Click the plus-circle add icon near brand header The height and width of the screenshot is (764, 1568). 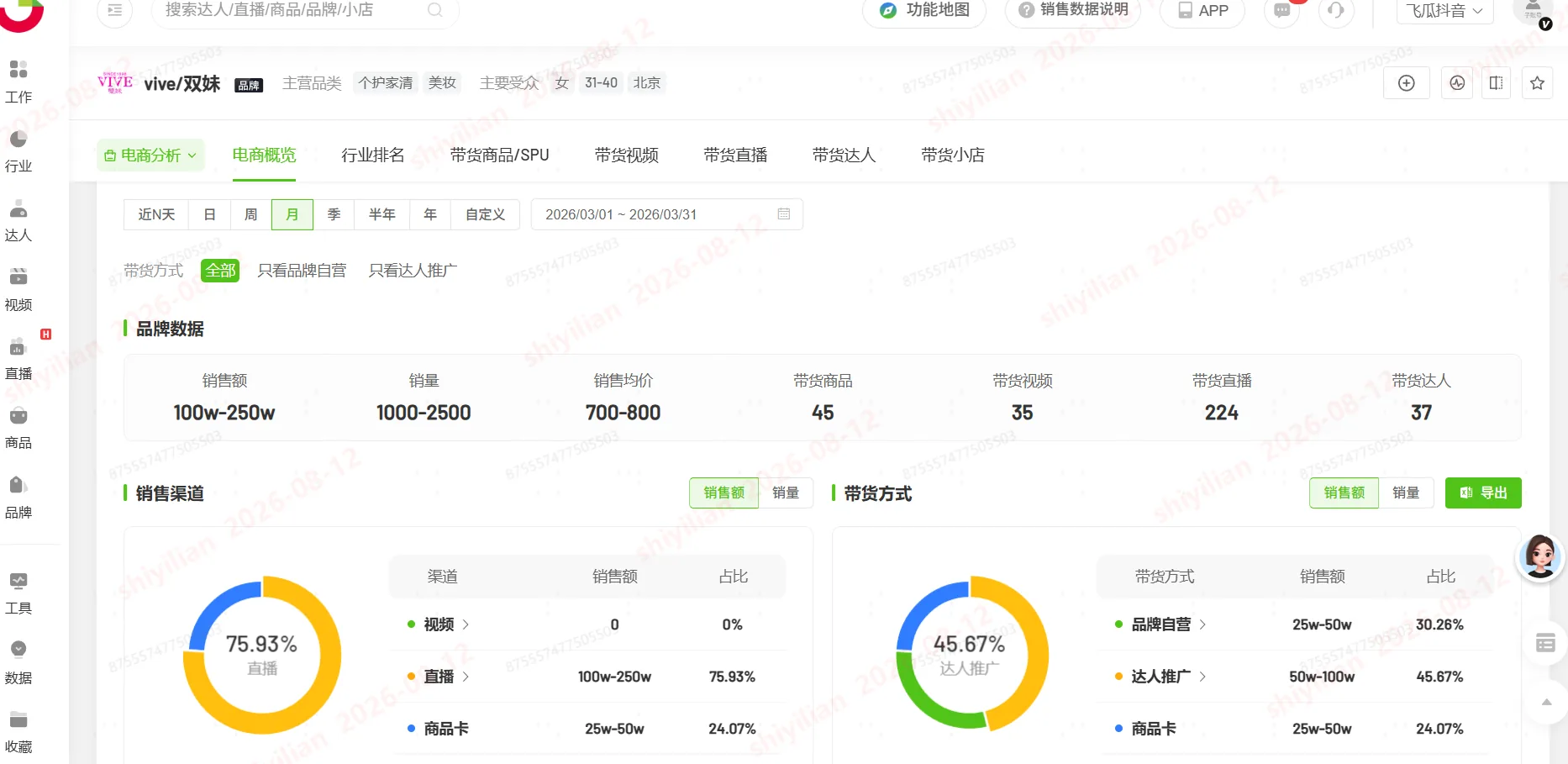point(1407,83)
